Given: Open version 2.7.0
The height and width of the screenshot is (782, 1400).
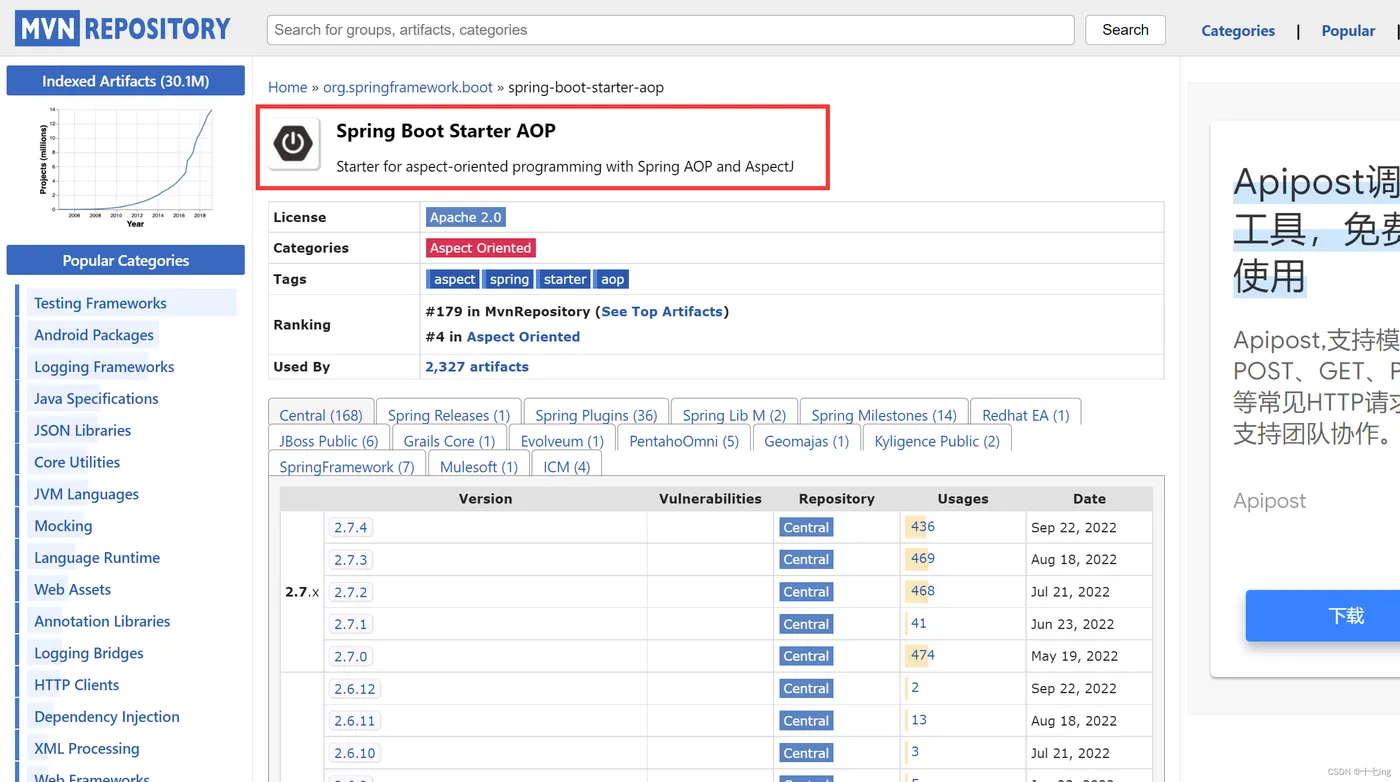Looking at the screenshot, I should pos(351,656).
